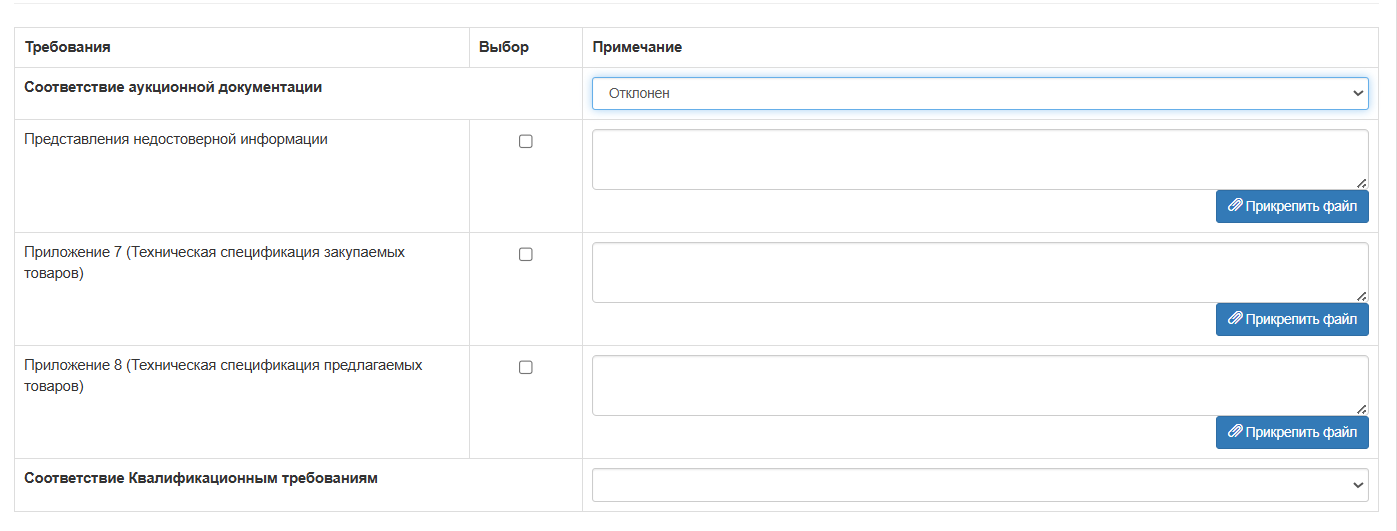Click into the Приложение 8 note text area
Image resolution: width=1397 pixels, height=531 pixels.
pos(980,385)
